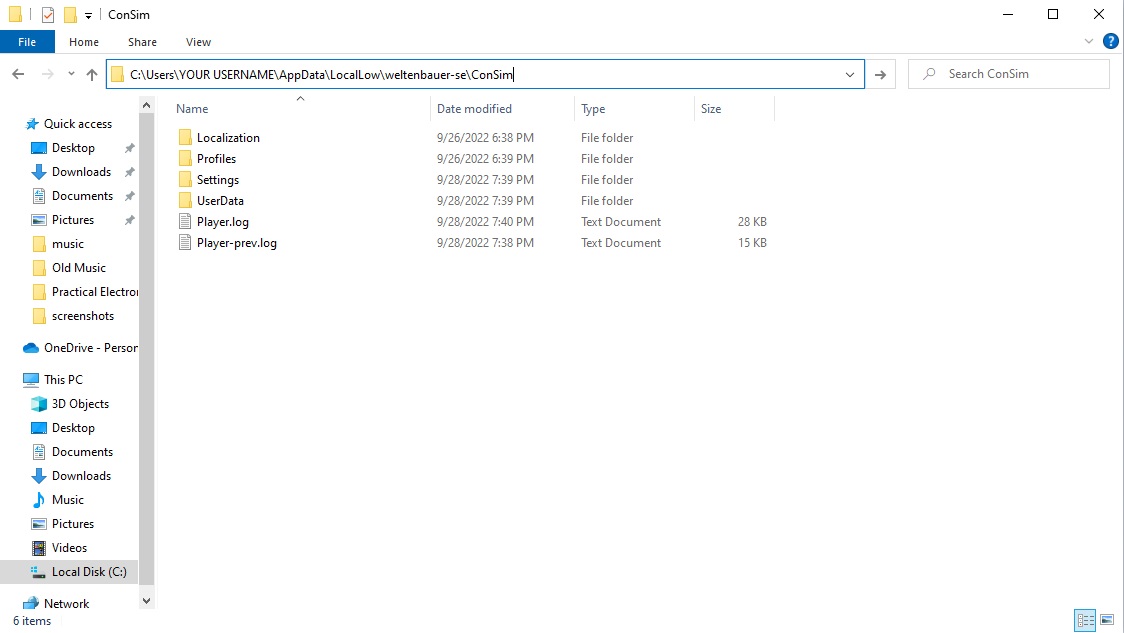
Task: Select the Player.log file icon
Action: pyautogui.click(x=185, y=222)
